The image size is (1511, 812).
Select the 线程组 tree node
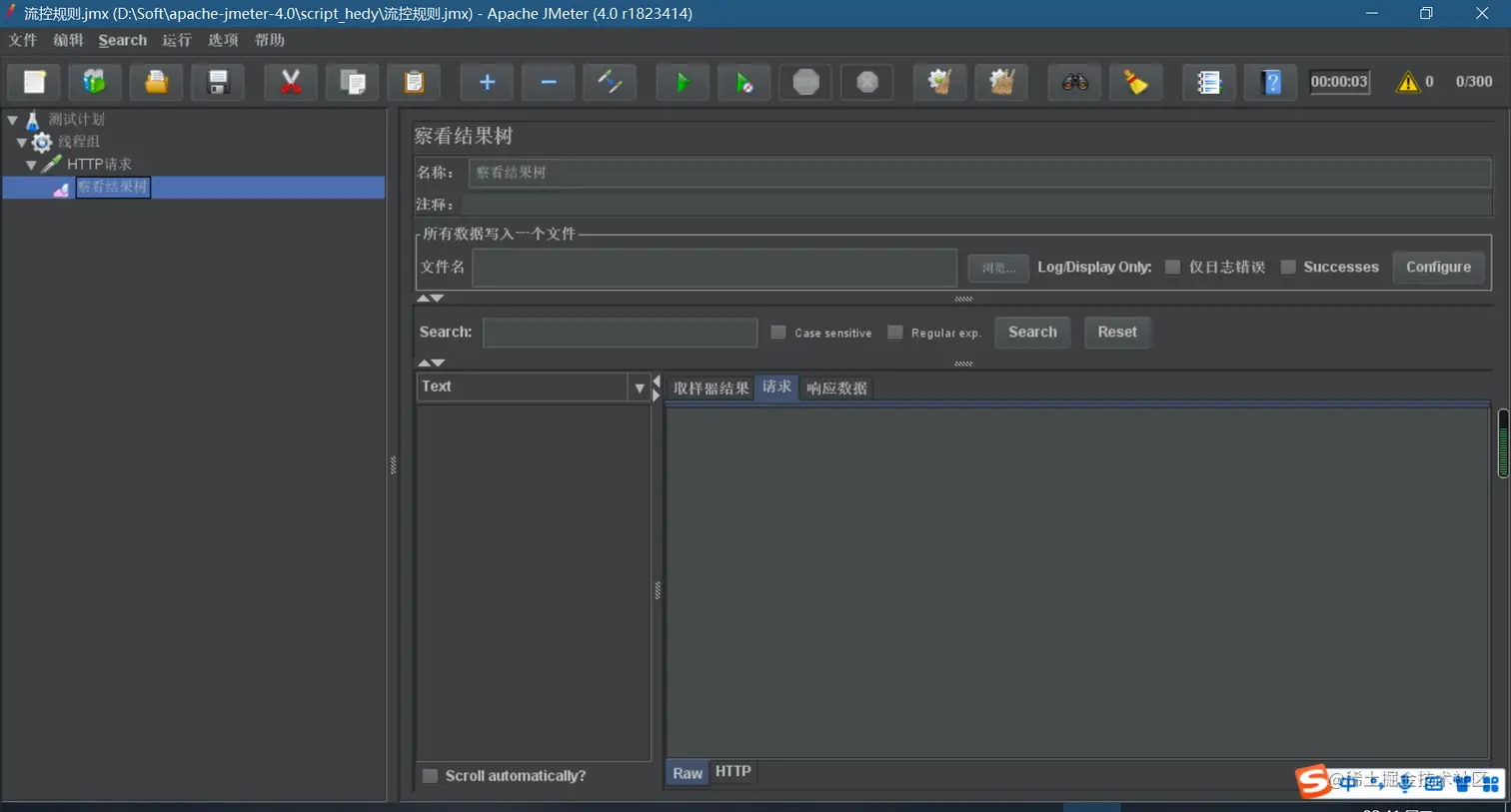coord(78,142)
